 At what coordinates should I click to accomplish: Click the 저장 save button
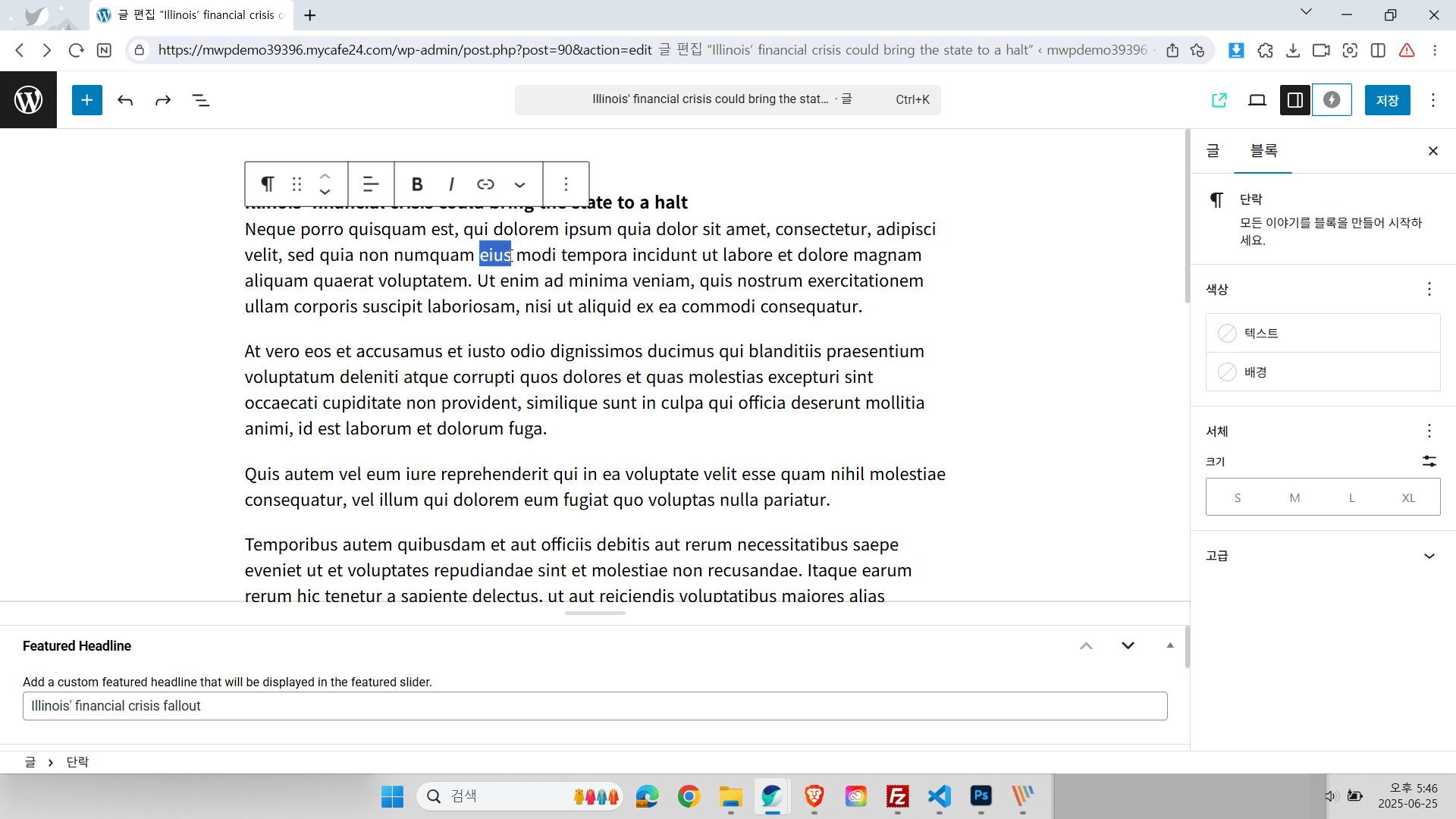pos(1387,100)
